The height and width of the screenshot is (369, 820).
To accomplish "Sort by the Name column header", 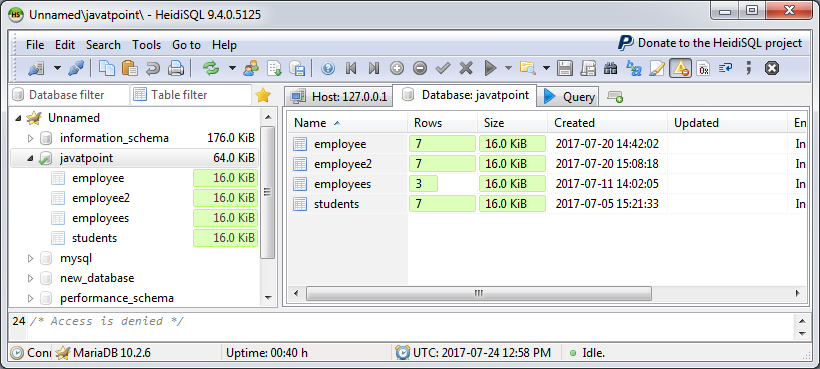I will (348, 123).
